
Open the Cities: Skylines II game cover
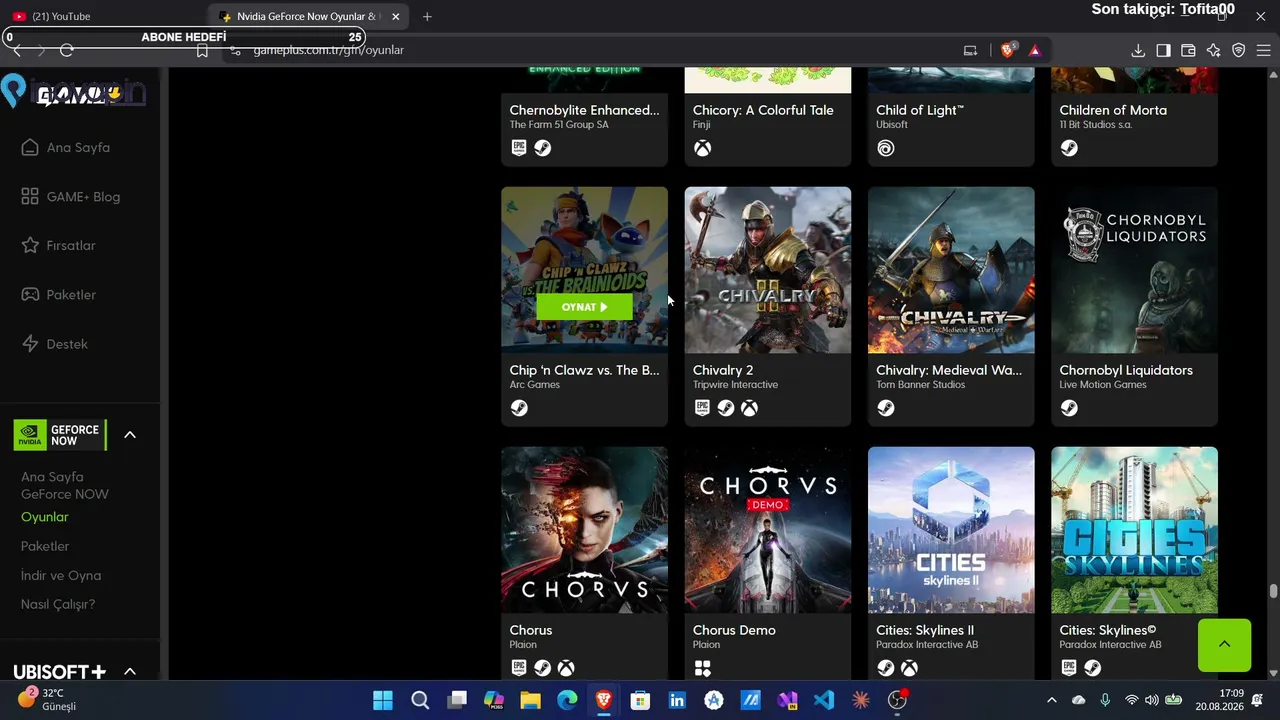click(x=951, y=530)
